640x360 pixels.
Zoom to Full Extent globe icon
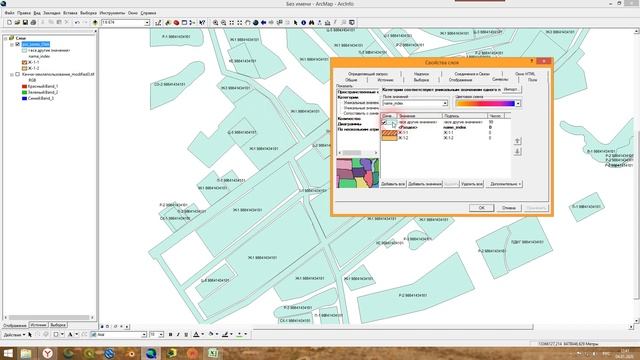[x=256, y=22]
